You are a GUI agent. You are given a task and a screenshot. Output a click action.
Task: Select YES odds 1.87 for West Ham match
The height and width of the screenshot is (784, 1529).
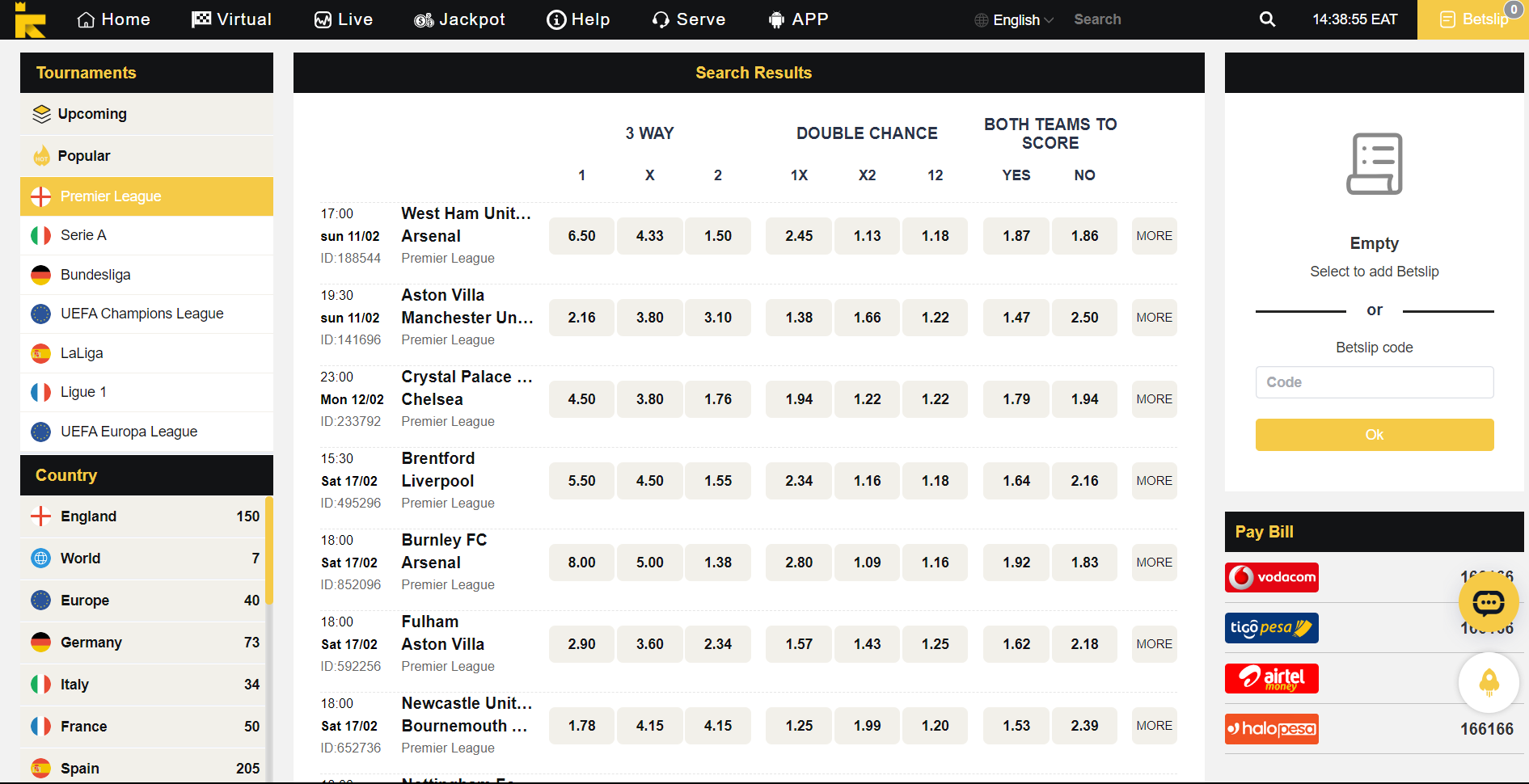coord(1016,236)
